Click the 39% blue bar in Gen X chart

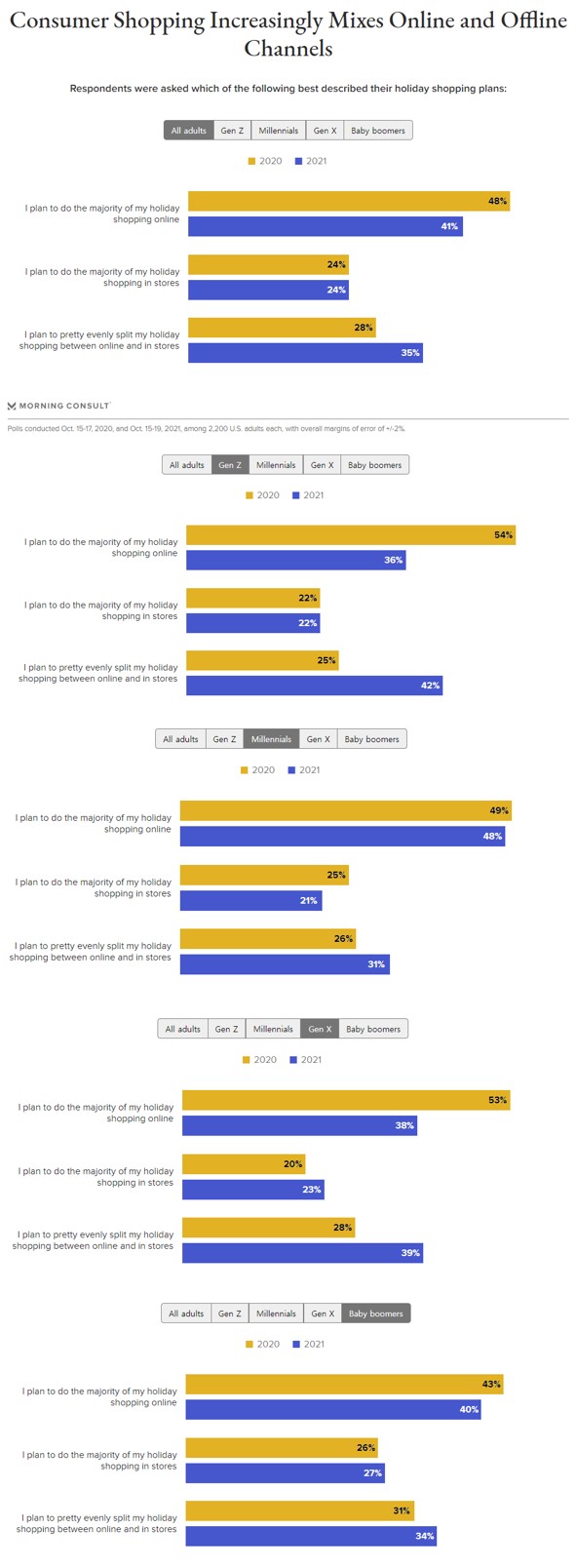pyautogui.click(x=302, y=1252)
